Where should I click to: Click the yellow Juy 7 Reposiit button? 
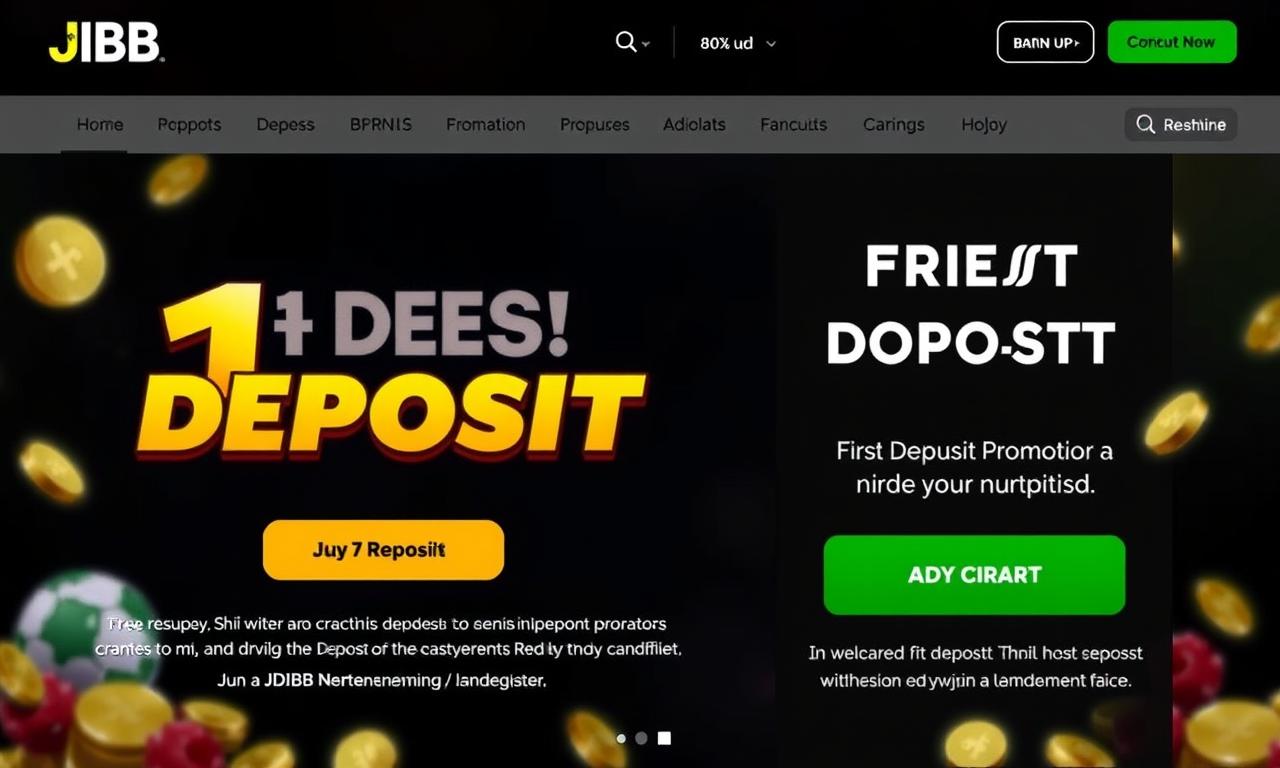coord(383,550)
